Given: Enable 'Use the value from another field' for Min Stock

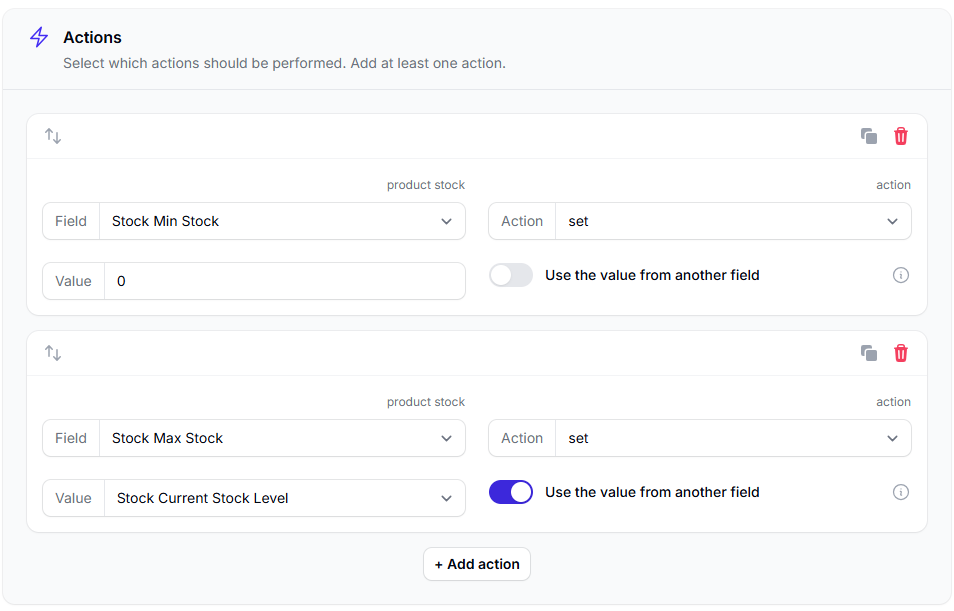Looking at the screenshot, I should pyautogui.click(x=510, y=275).
